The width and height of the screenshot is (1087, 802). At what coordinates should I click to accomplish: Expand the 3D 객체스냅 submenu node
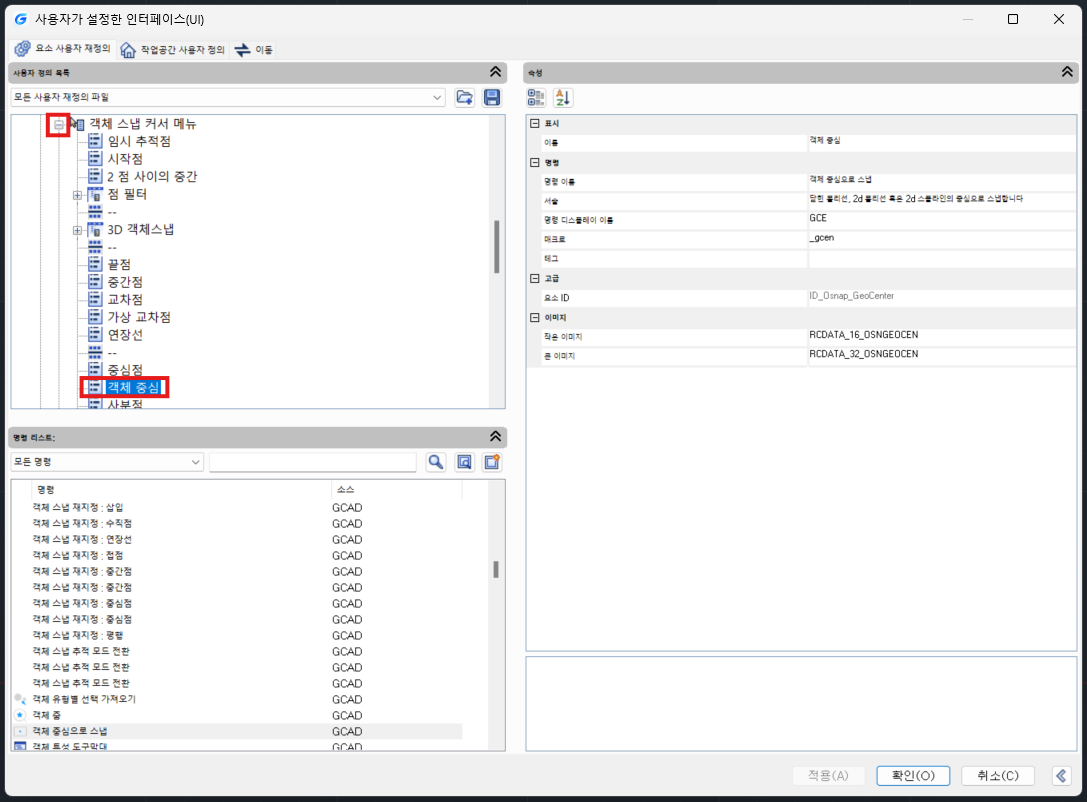click(77, 230)
